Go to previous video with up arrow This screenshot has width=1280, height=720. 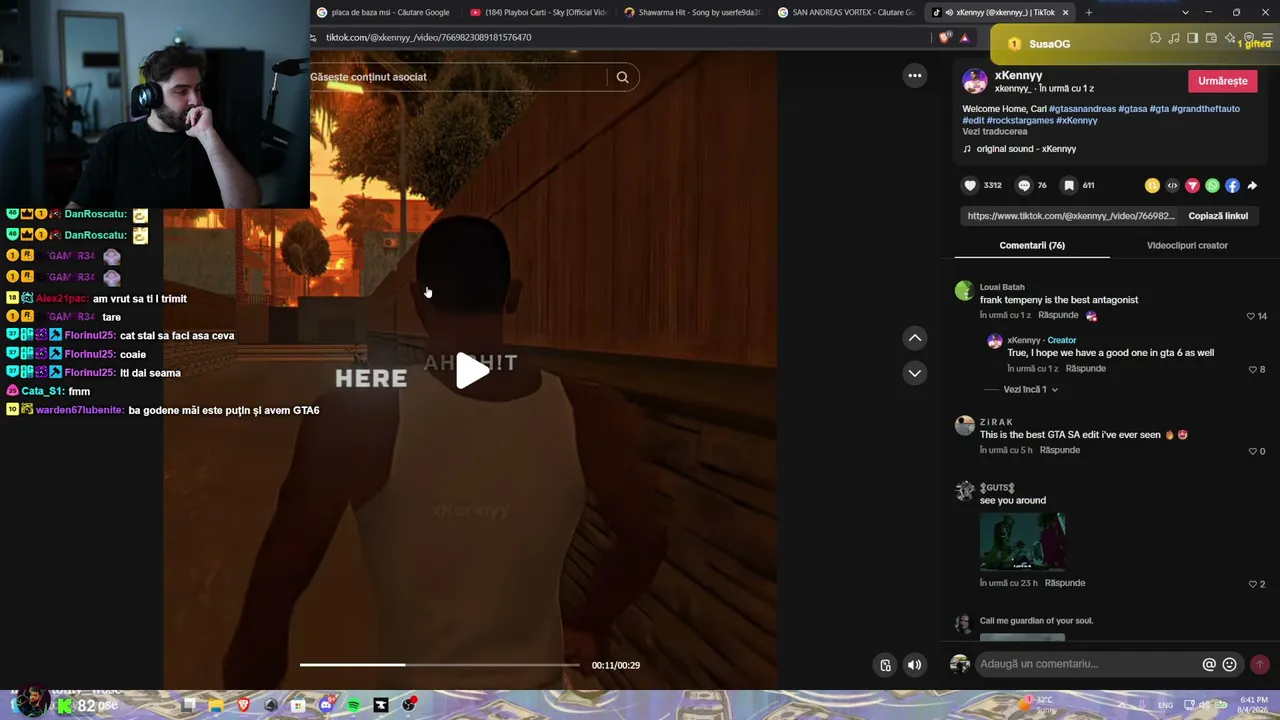pos(915,338)
